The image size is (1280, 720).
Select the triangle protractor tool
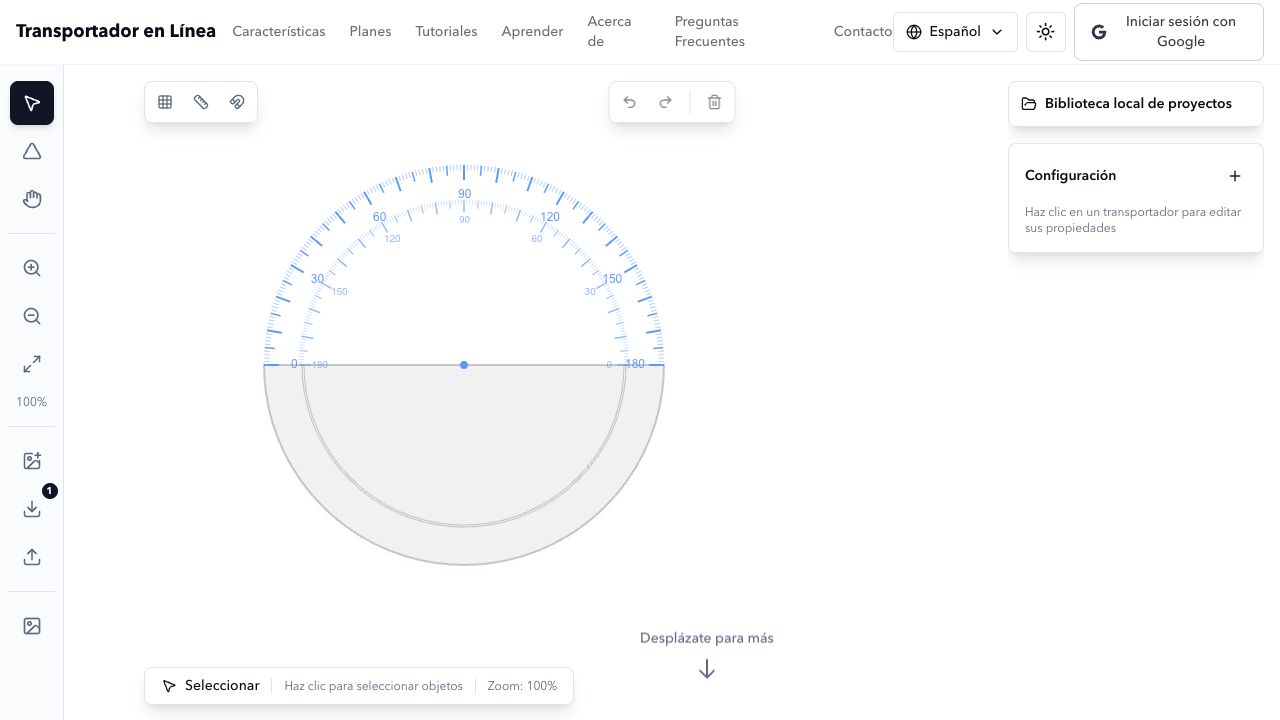(32, 151)
